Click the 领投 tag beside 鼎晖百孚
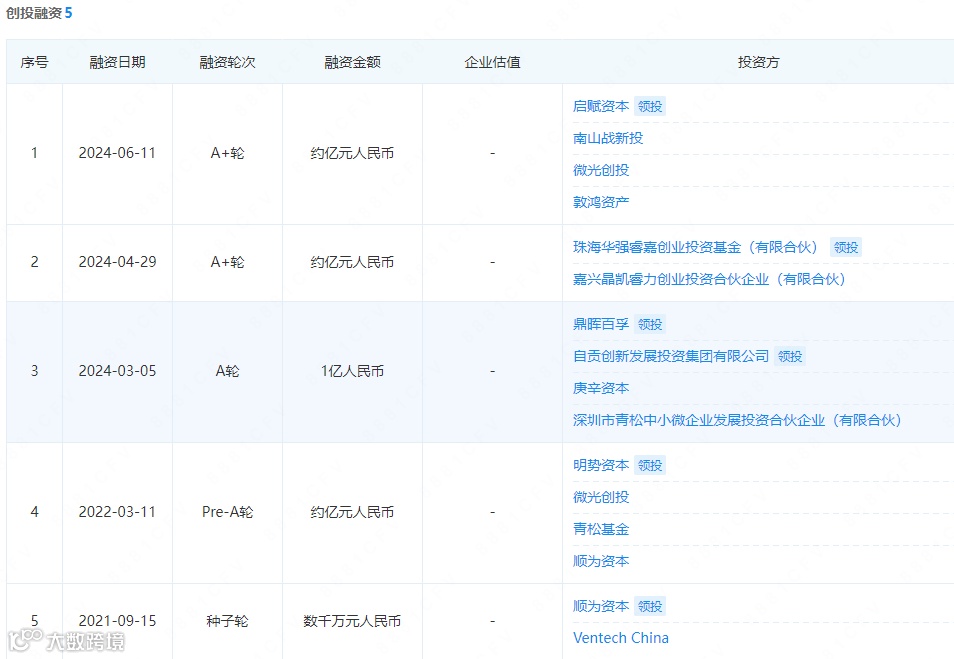This screenshot has width=954, height=659. tap(650, 325)
